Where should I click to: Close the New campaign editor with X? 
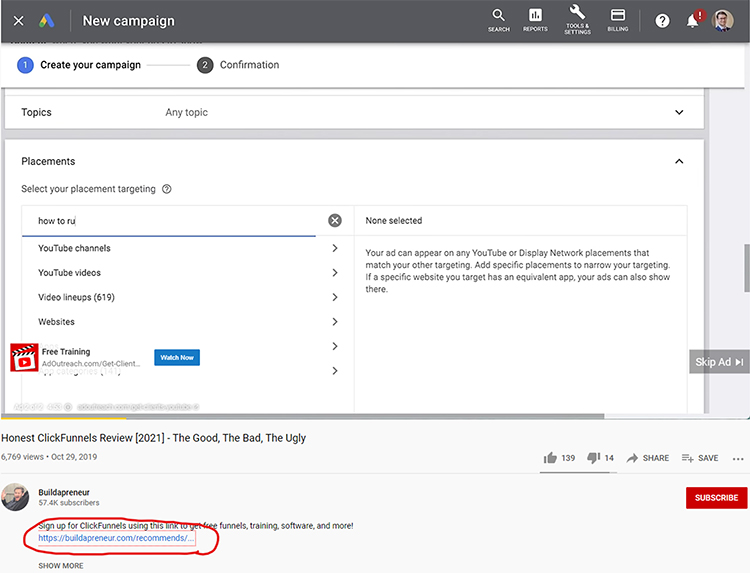point(18,21)
